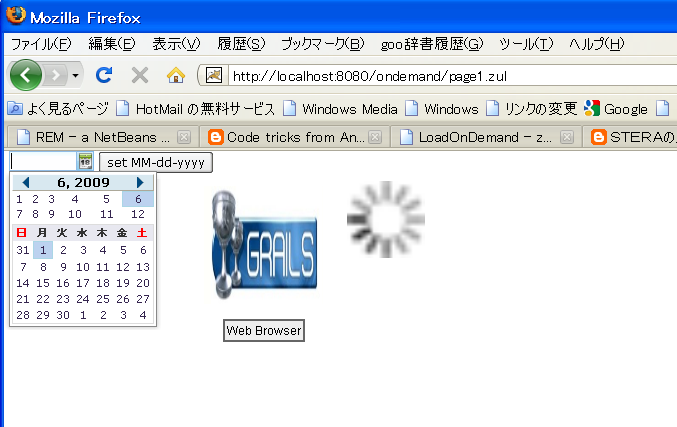Focus the URL address field

point(452,76)
